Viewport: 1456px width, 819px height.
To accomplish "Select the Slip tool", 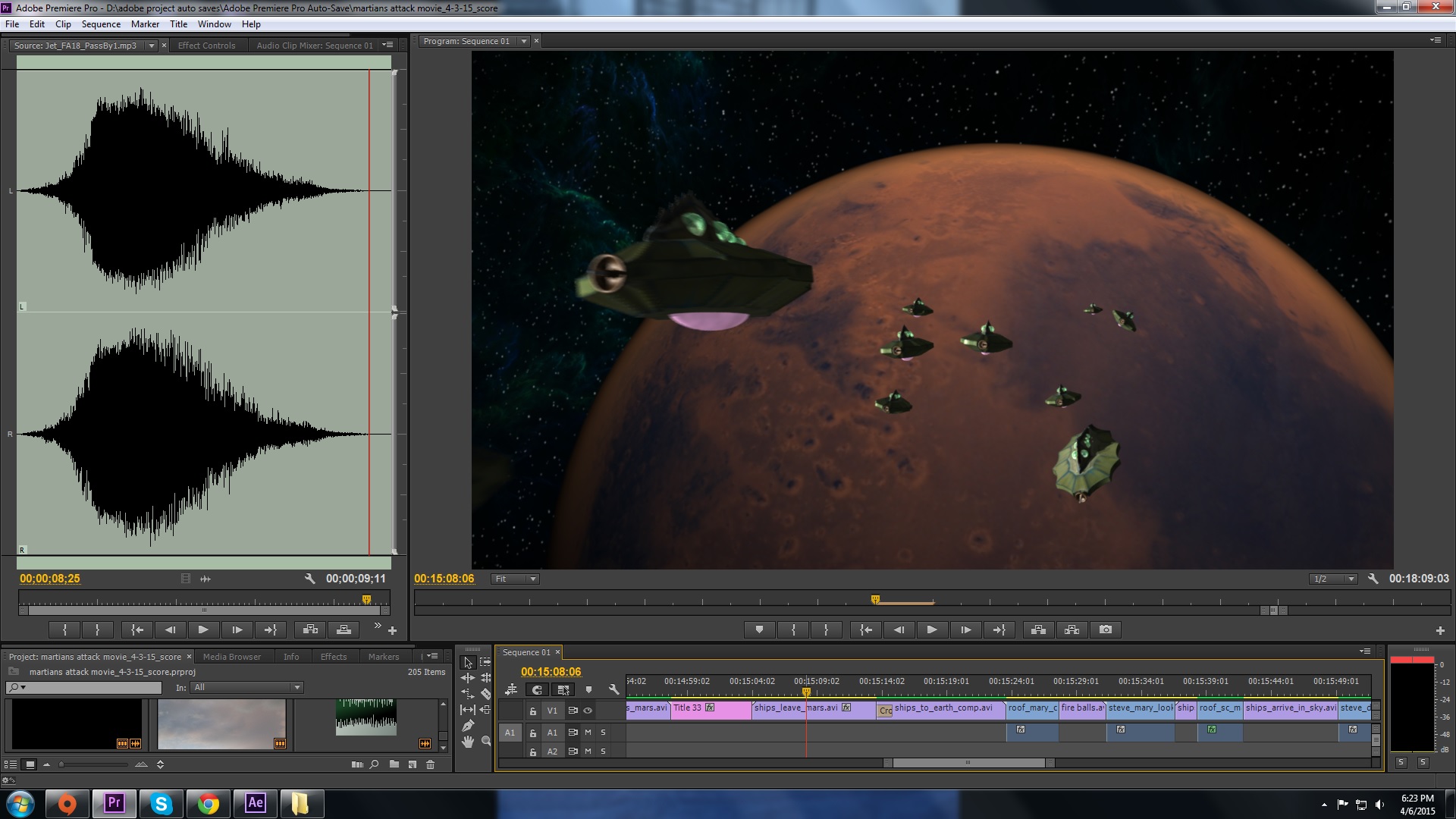I will [468, 710].
